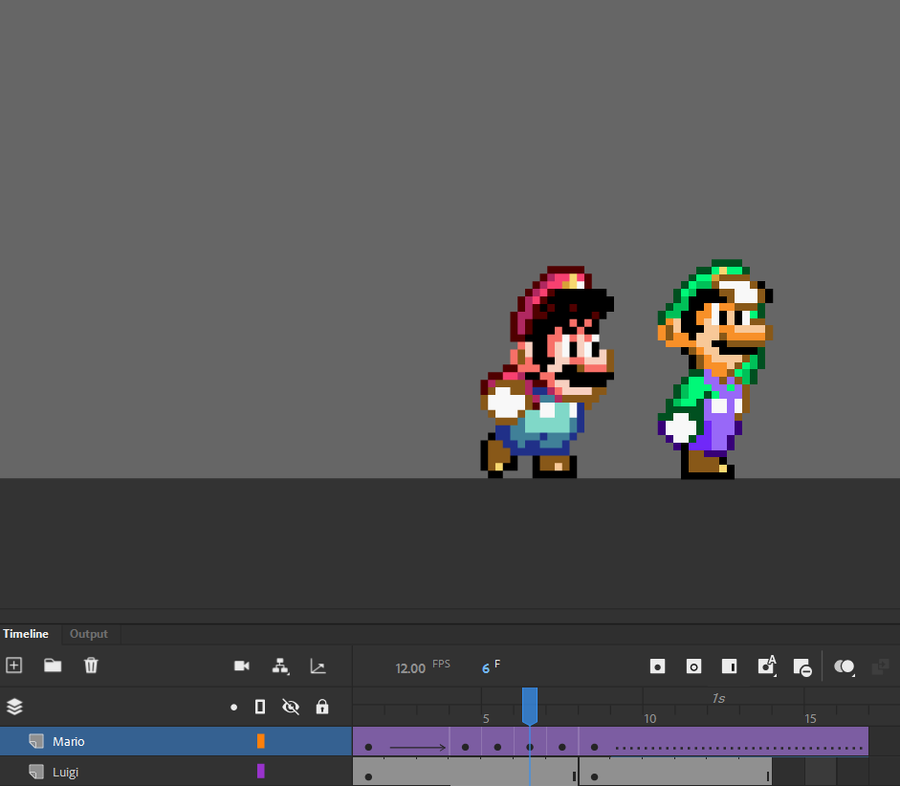Switch to the Output tab
This screenshot has width=900, height=786.
click(88, 634)
